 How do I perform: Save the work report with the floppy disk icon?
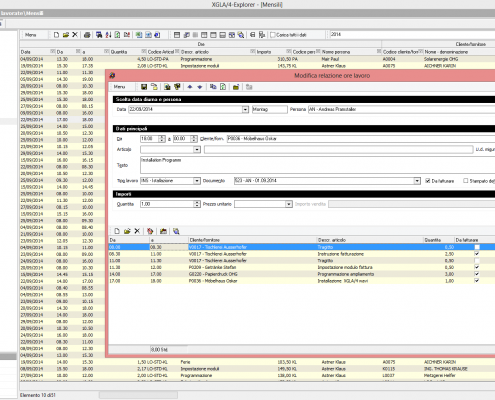pos(144,87)
